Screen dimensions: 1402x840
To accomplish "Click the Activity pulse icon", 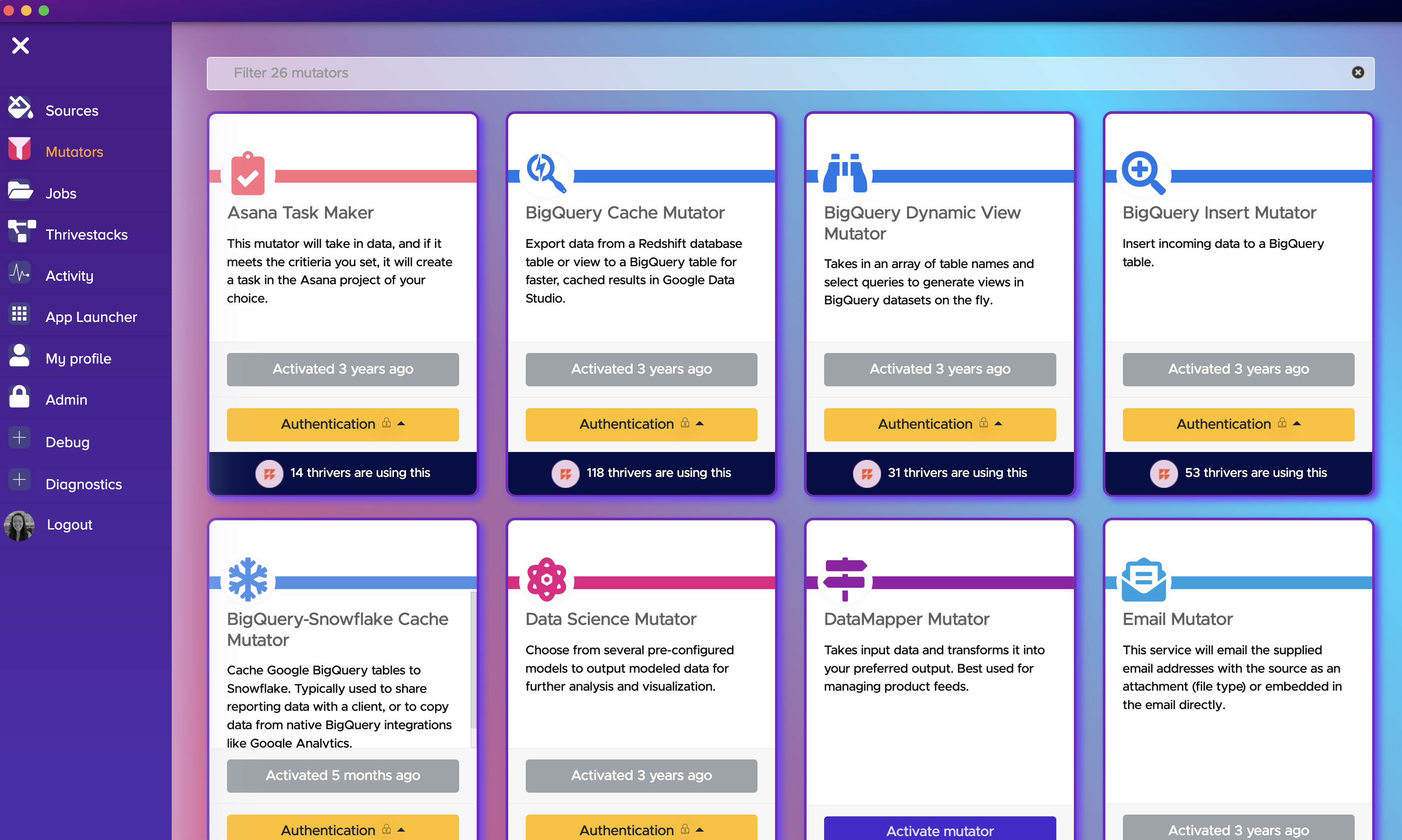I will click(19, 273).
